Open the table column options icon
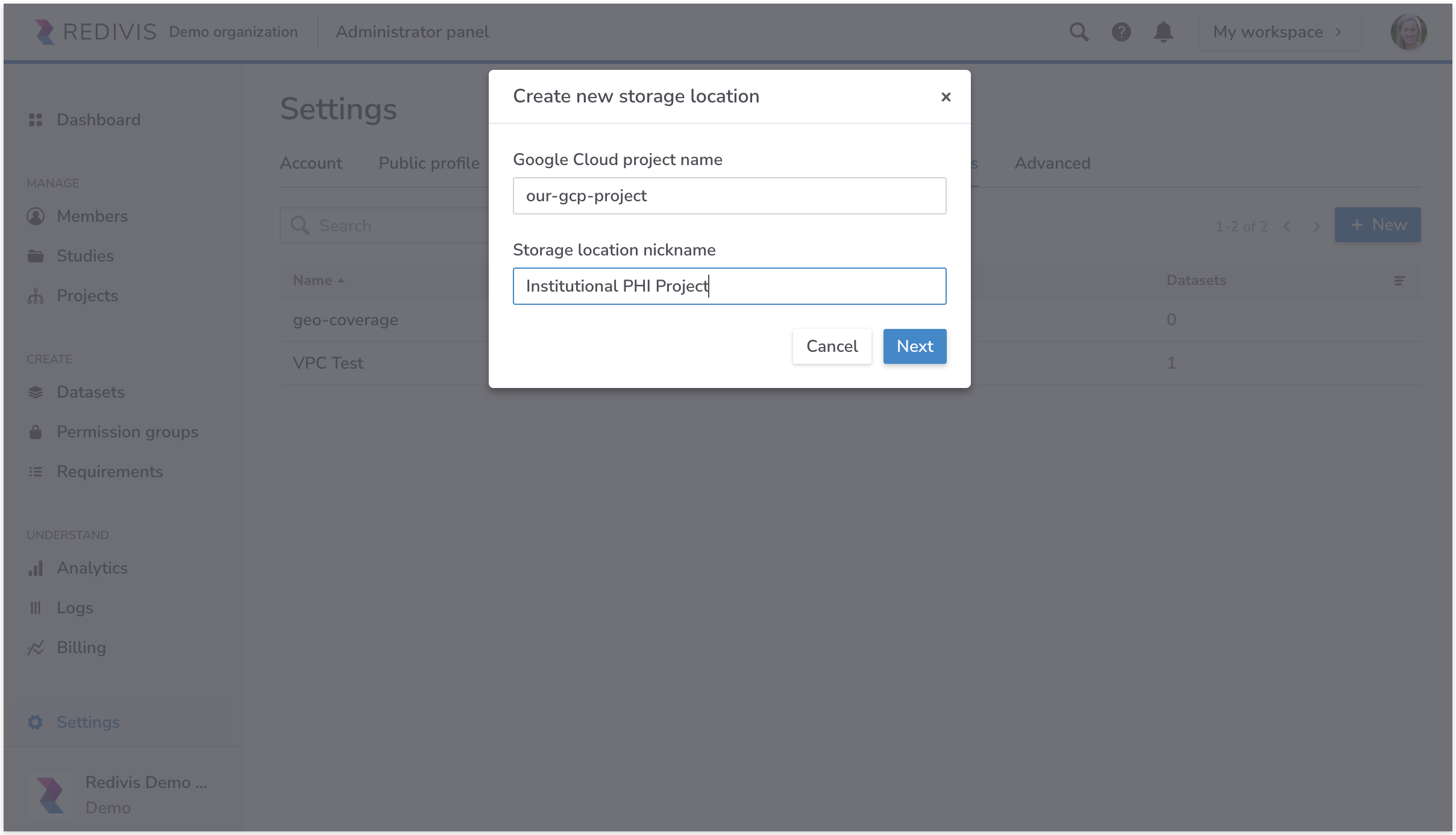1456x835 pixels. click(1399, 281)
